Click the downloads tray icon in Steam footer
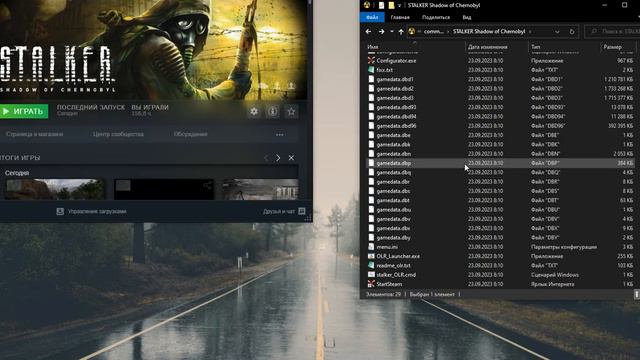Image resolution: width=640 pixels, height=360 pixels. 60,211
